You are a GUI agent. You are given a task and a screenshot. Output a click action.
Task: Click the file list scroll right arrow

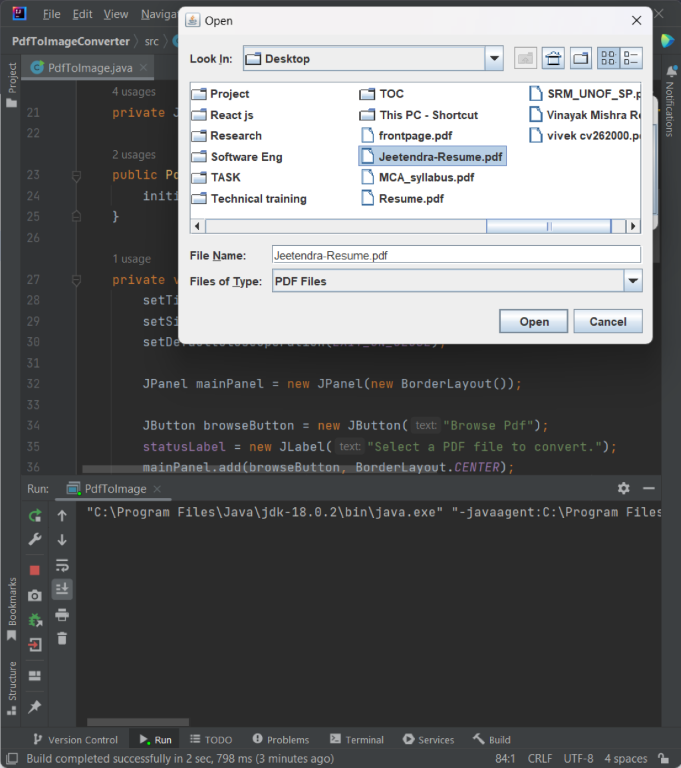tap(633, 226)
